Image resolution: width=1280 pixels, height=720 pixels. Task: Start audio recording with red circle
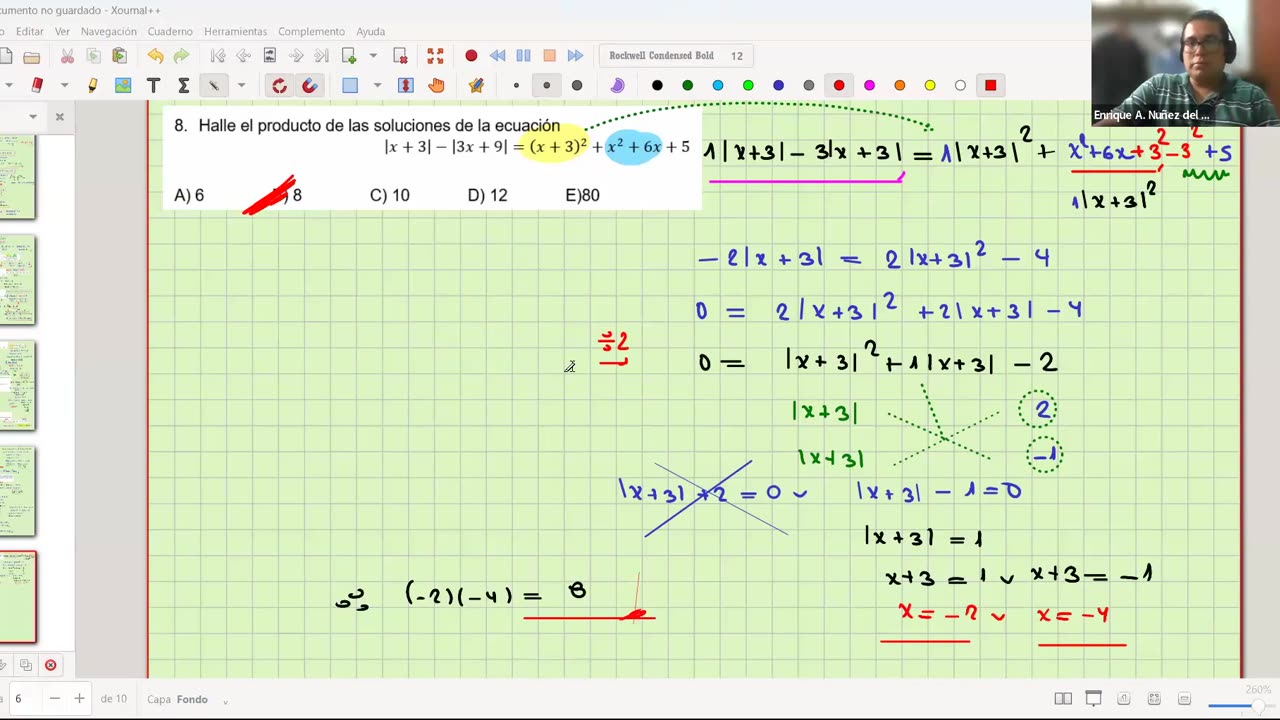click(471, 56)
